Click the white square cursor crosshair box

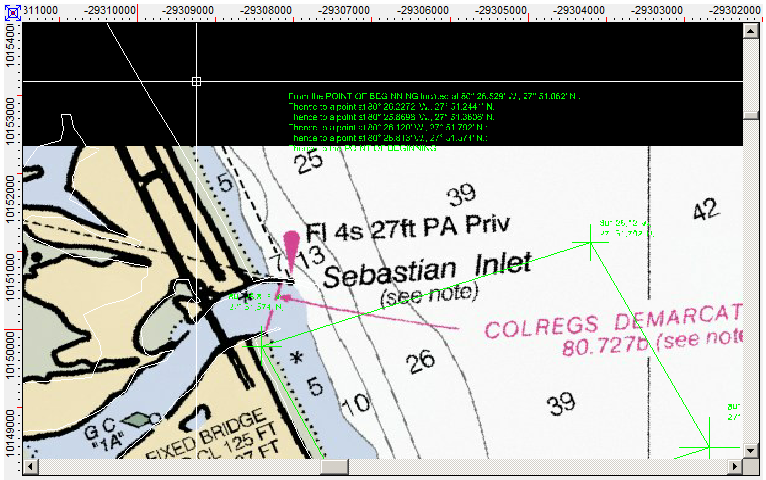tap(196, 81)
